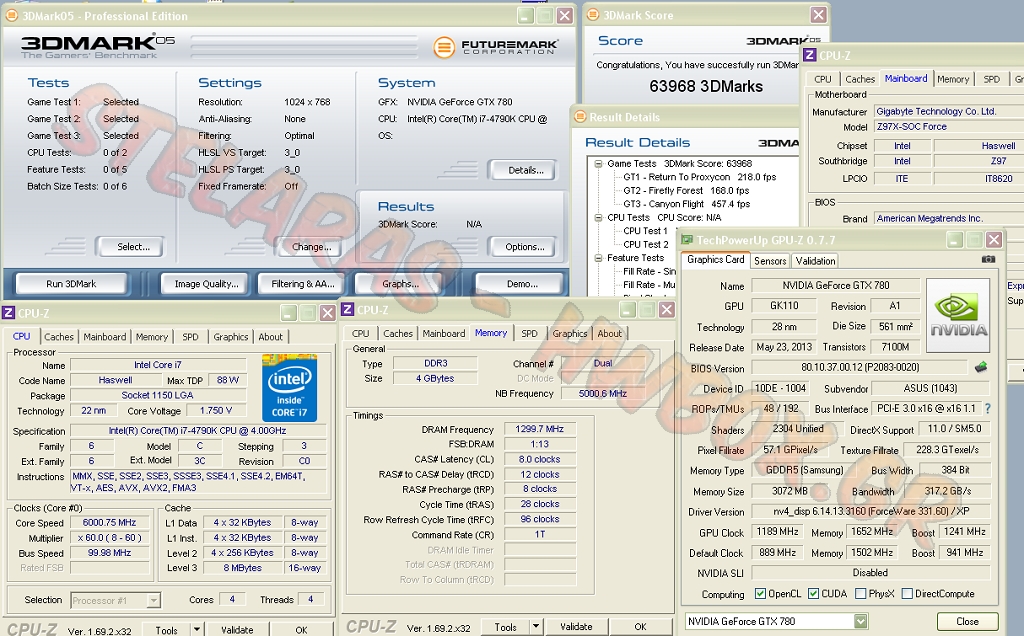Screen dimensions: 1024x636
Task: Click the CPU-Z Mainboard window title icon
Action: [809, 56]
